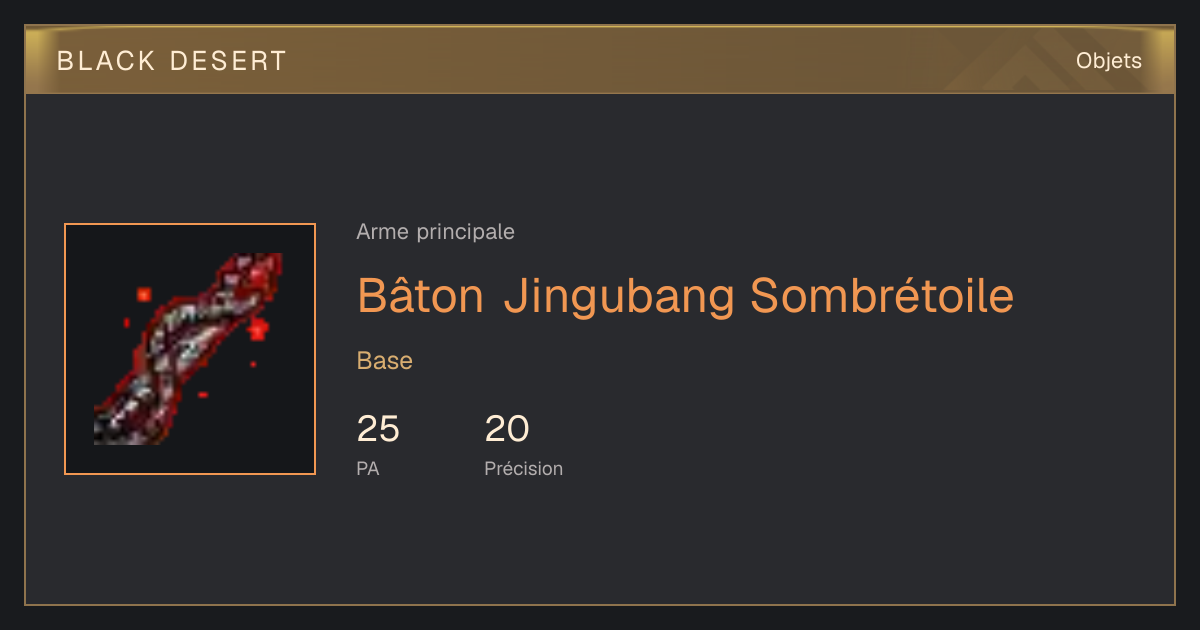Click the word DESERT in the header
Screen dimensions: 1200x630
tap(228, 61)
